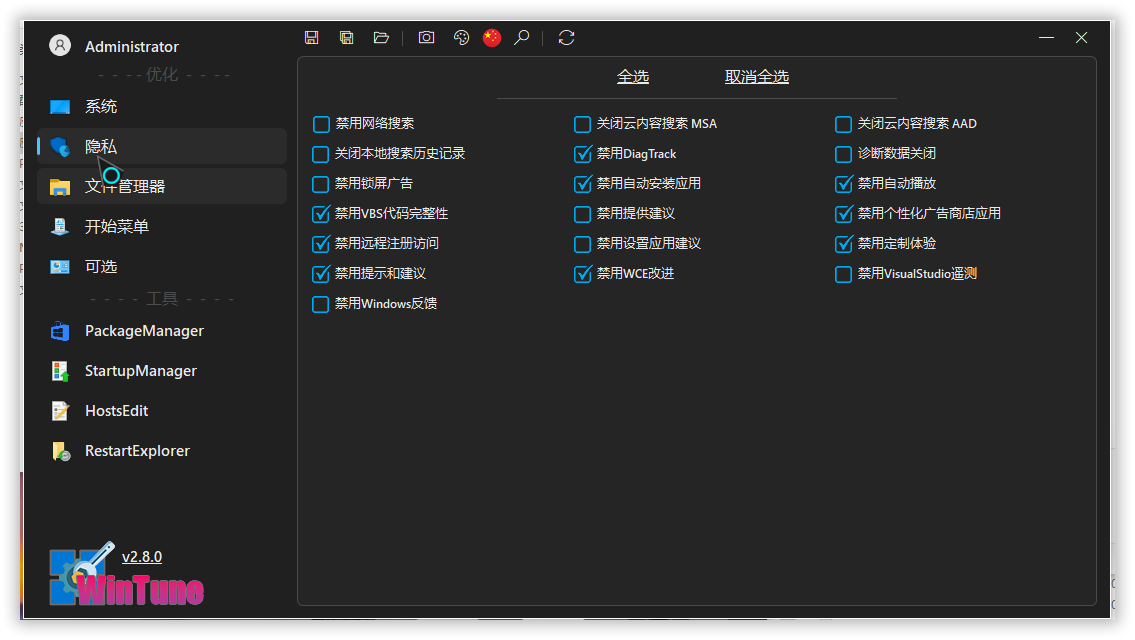
Task: Switch to 系统 section
Action: [101, 107]
